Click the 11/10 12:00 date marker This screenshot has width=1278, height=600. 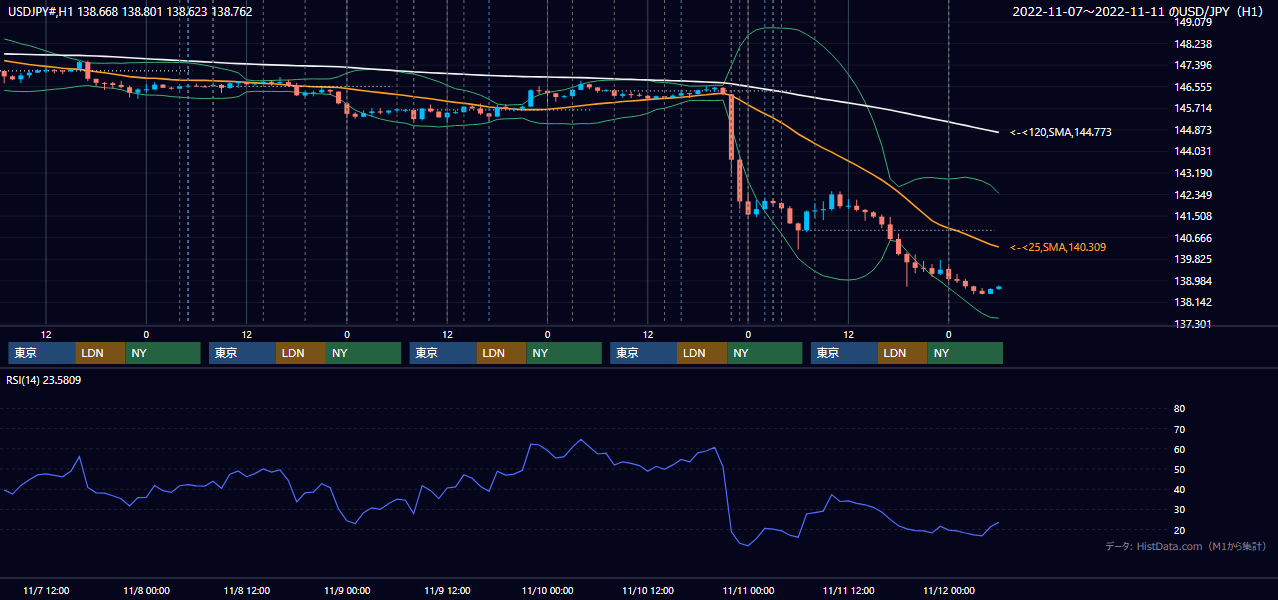[x=647, y=590]
